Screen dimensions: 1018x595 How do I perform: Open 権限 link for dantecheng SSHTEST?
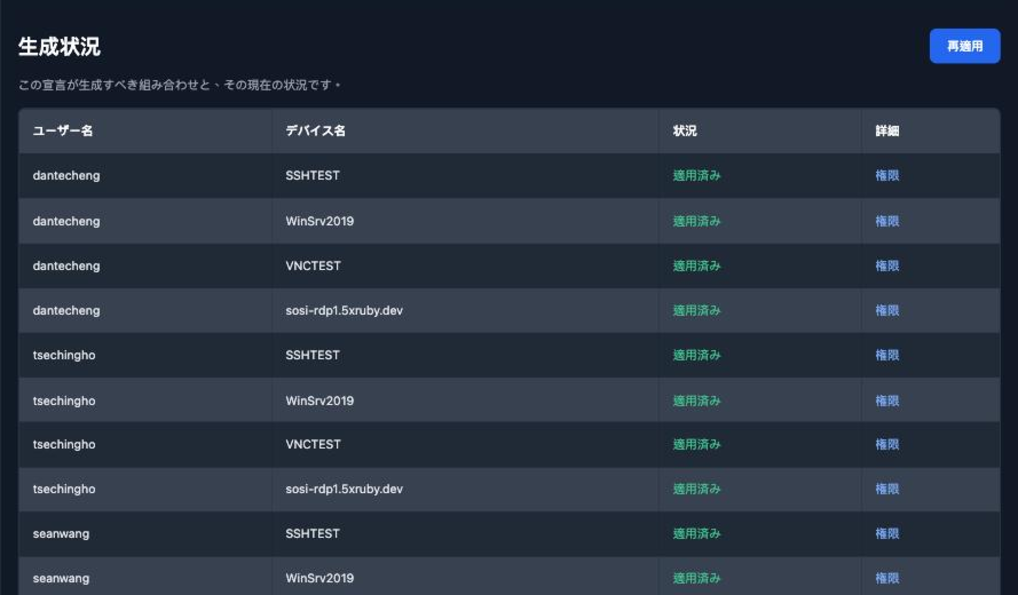(x=887, y=175)
